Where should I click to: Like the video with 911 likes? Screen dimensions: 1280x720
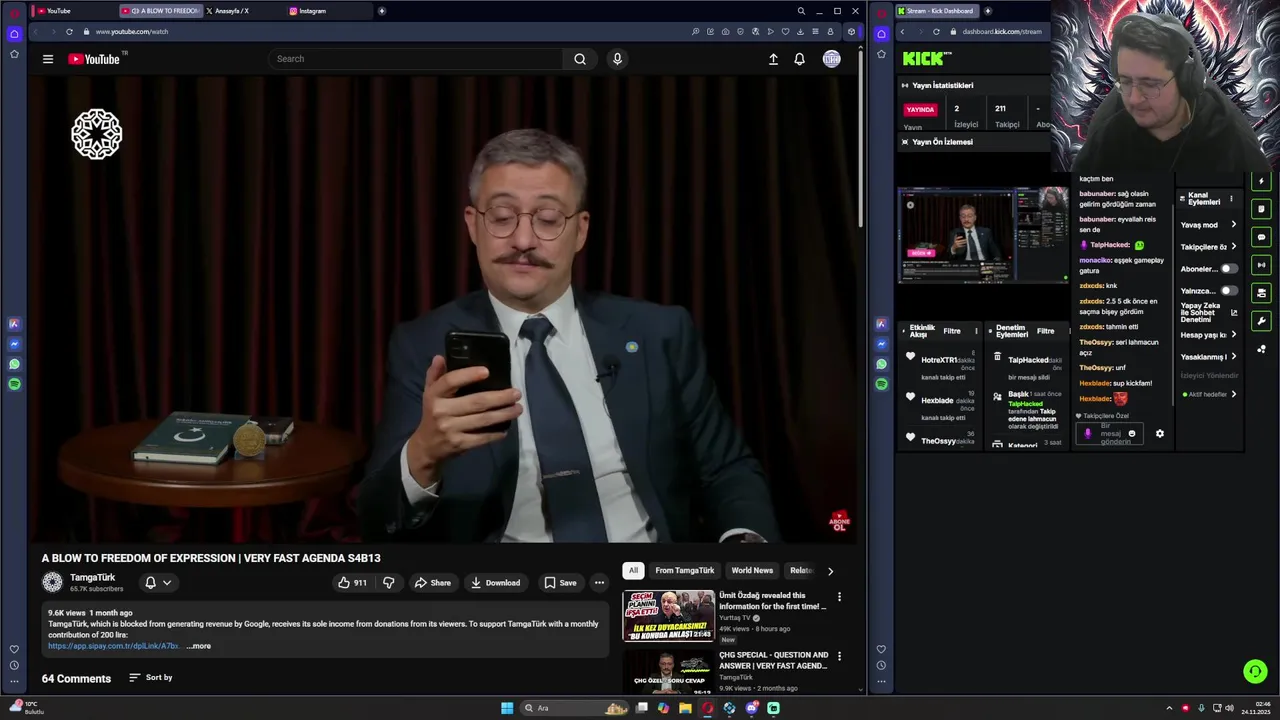(x=352, y=583)
